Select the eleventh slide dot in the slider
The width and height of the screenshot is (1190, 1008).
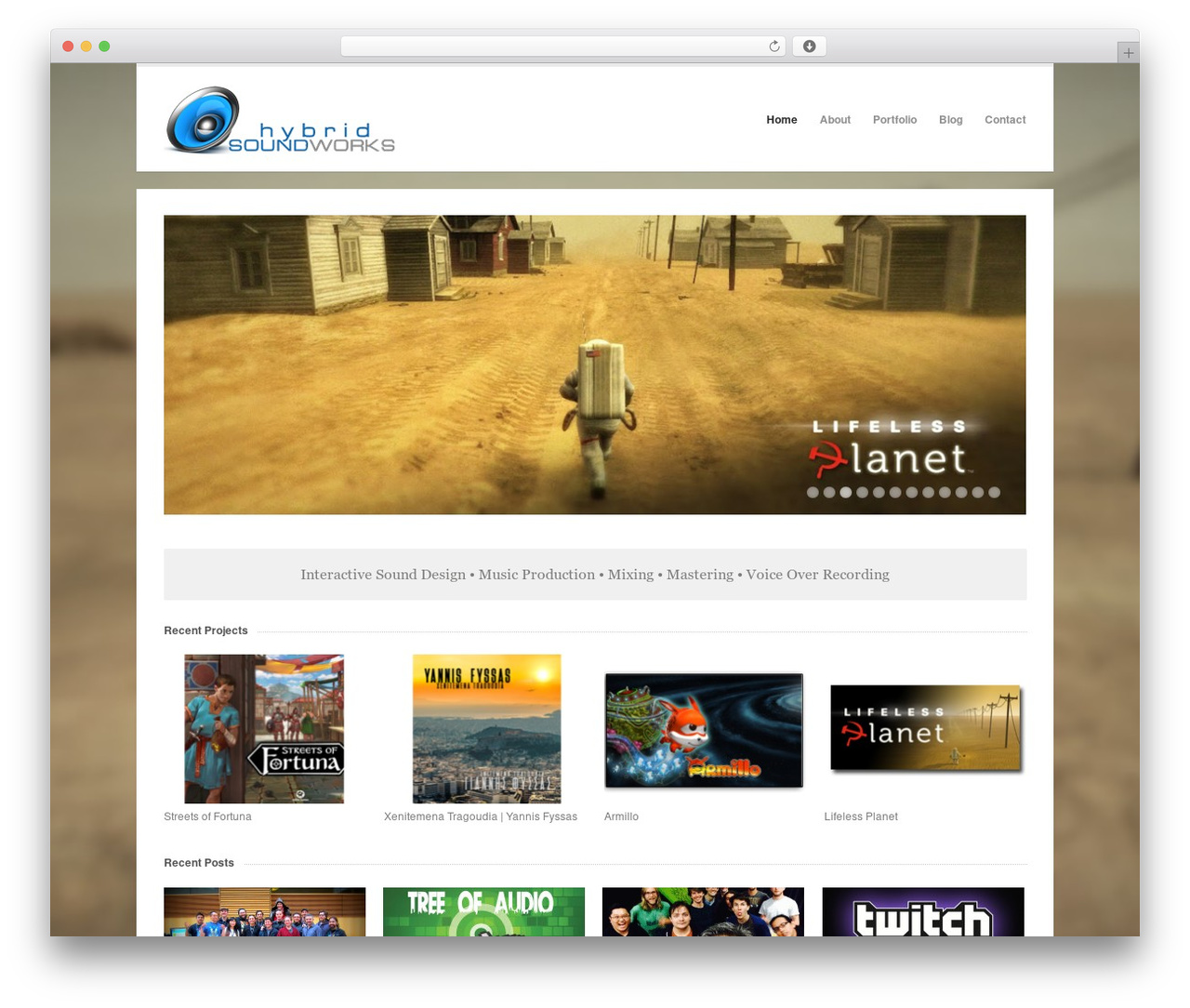(978, 493)
